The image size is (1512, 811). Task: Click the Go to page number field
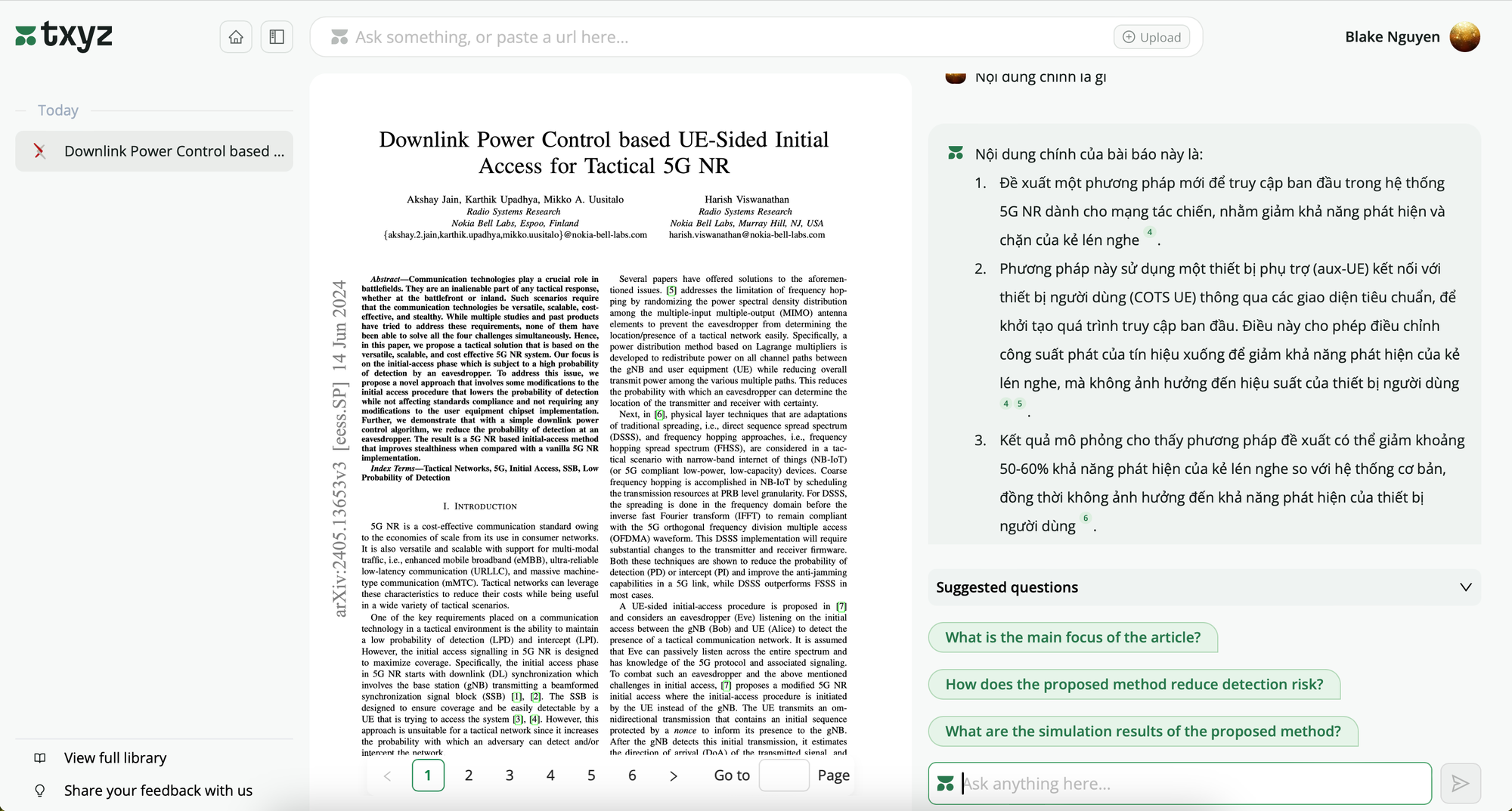784,775
